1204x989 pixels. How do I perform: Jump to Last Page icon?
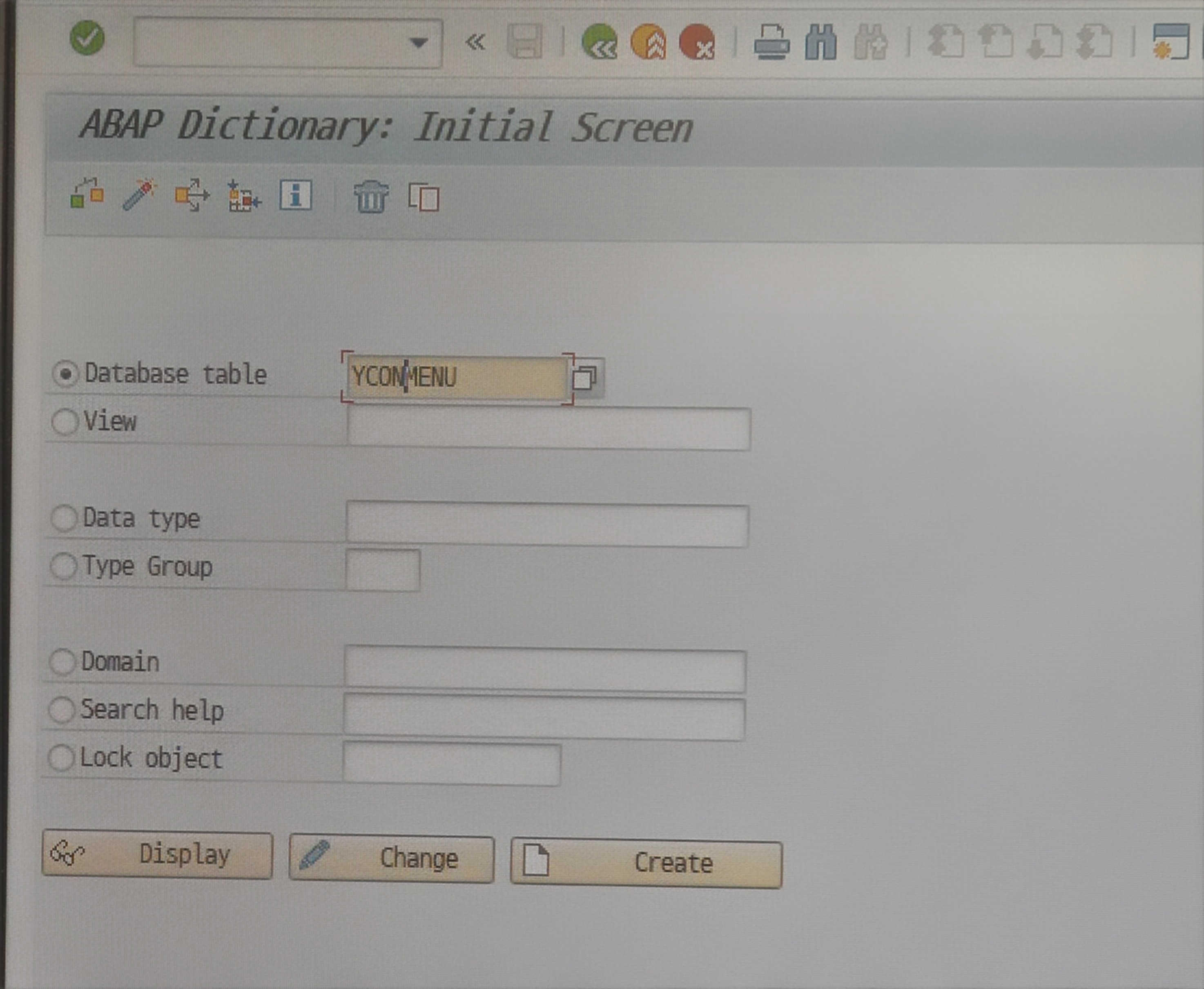1094,42
